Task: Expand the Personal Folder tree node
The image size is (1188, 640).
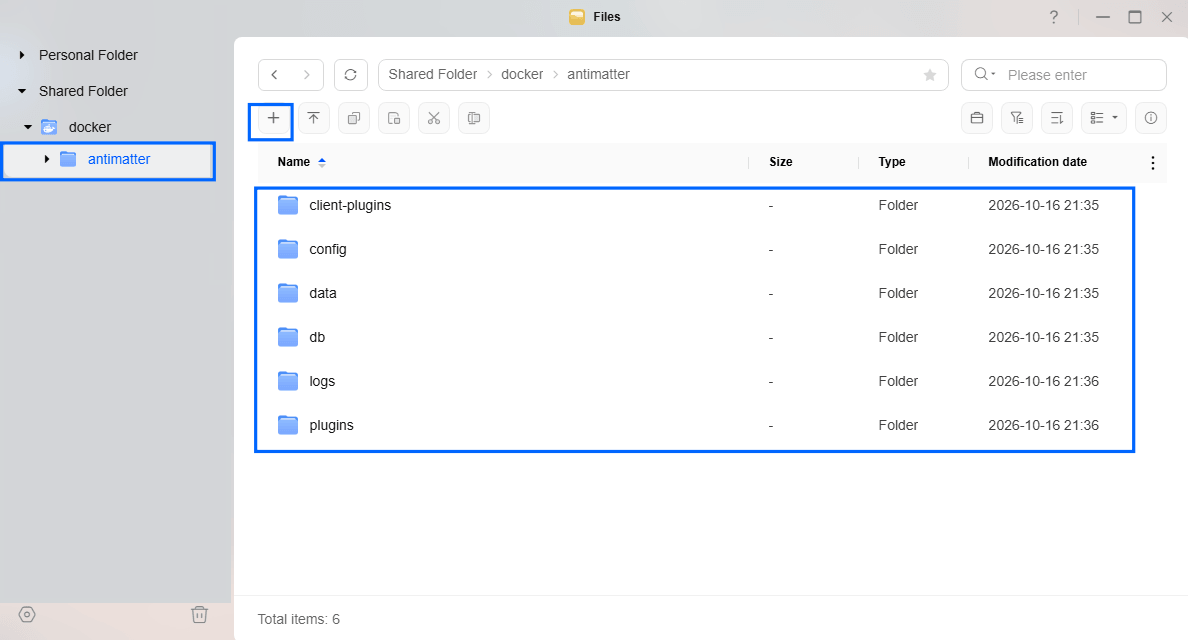Action: click(22, 55)
